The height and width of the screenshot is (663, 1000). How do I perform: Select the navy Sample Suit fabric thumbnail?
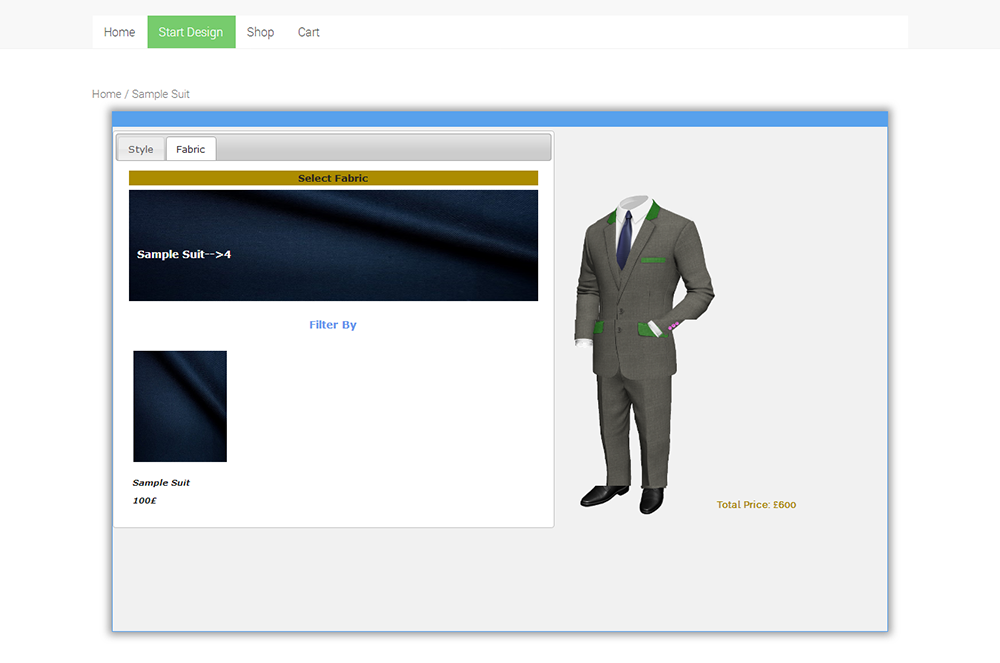point(180,406)
